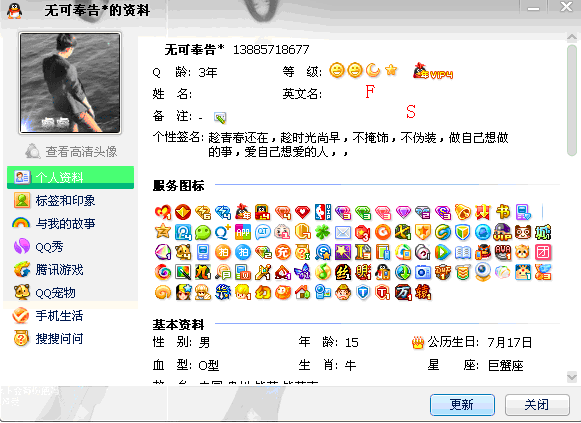Click the webcam service icon
Screen dimensions: 581x423
coord(483,272)
